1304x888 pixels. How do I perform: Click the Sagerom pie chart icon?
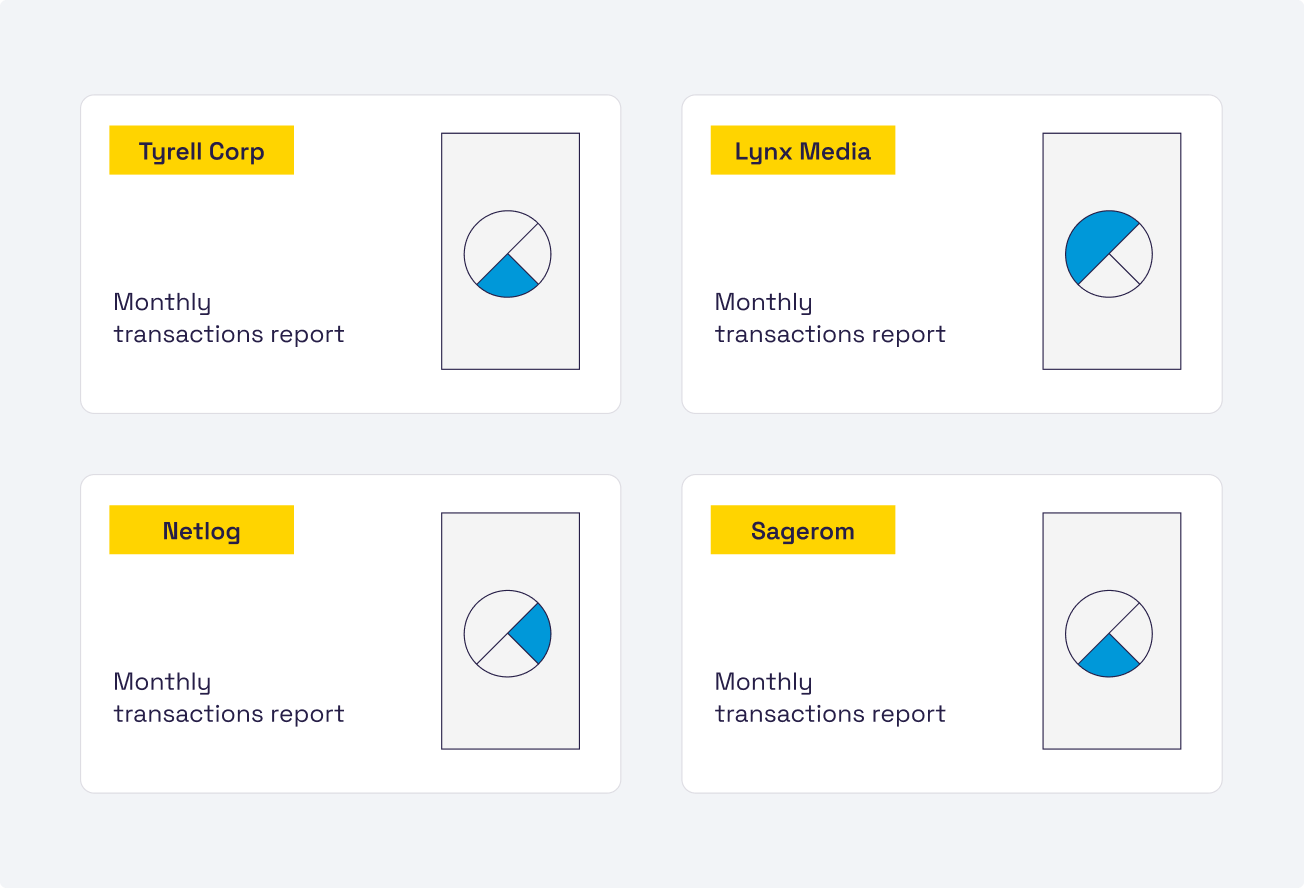[1109, 633]
